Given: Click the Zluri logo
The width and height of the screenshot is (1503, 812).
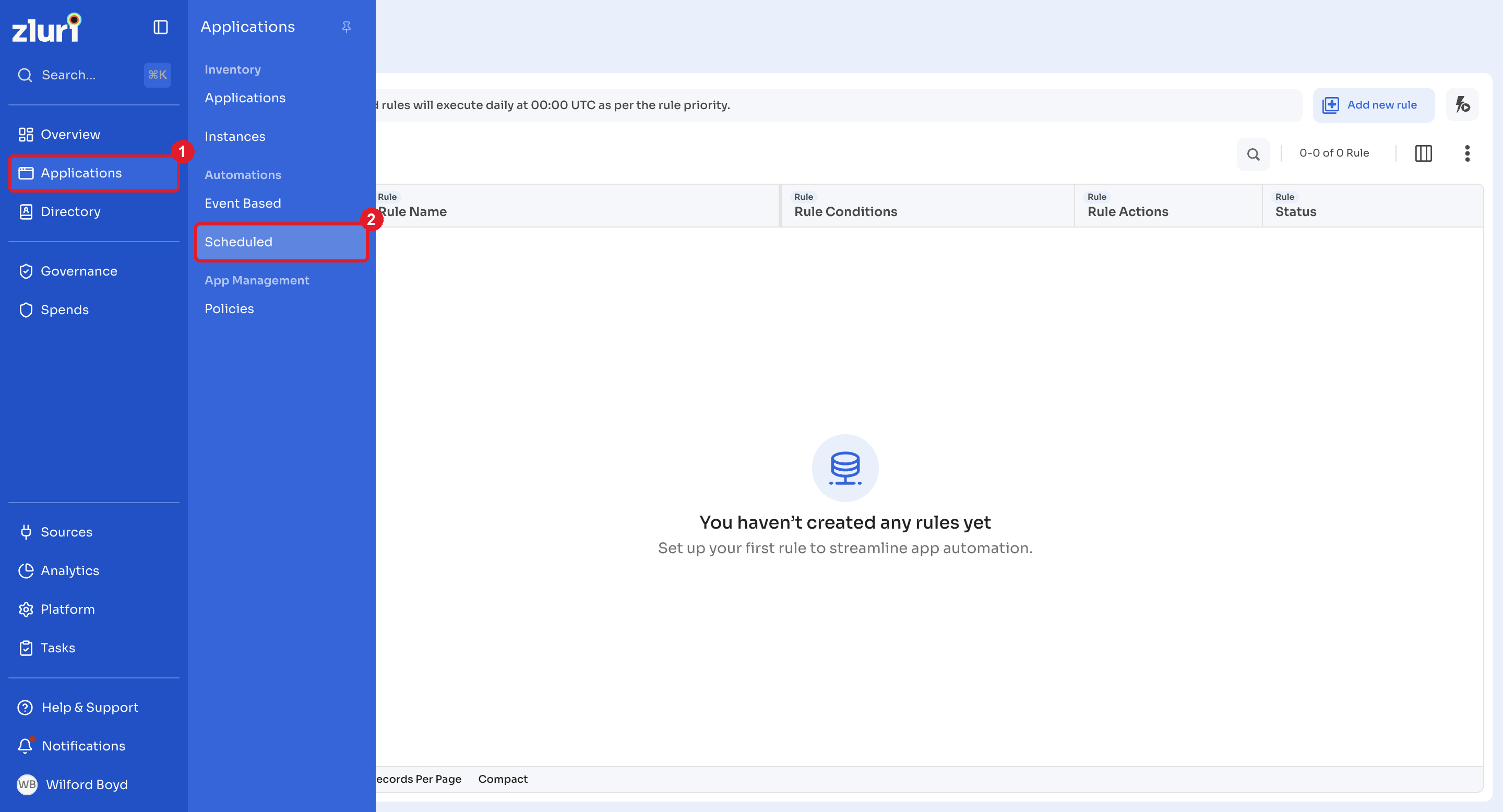Looking at the screenshot, I should pos(46,28).
